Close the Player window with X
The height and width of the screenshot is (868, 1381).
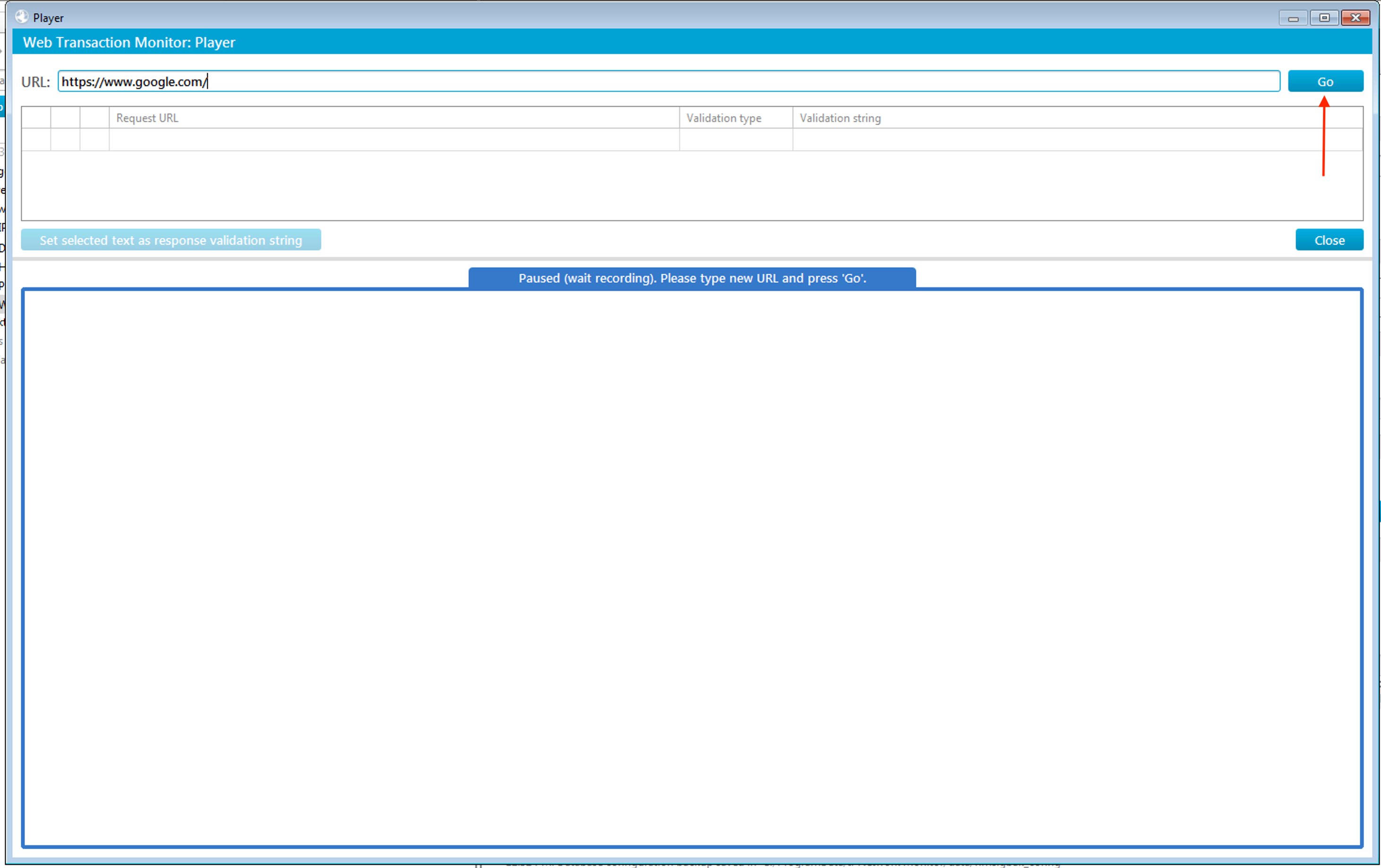(x=1356, y=18)
